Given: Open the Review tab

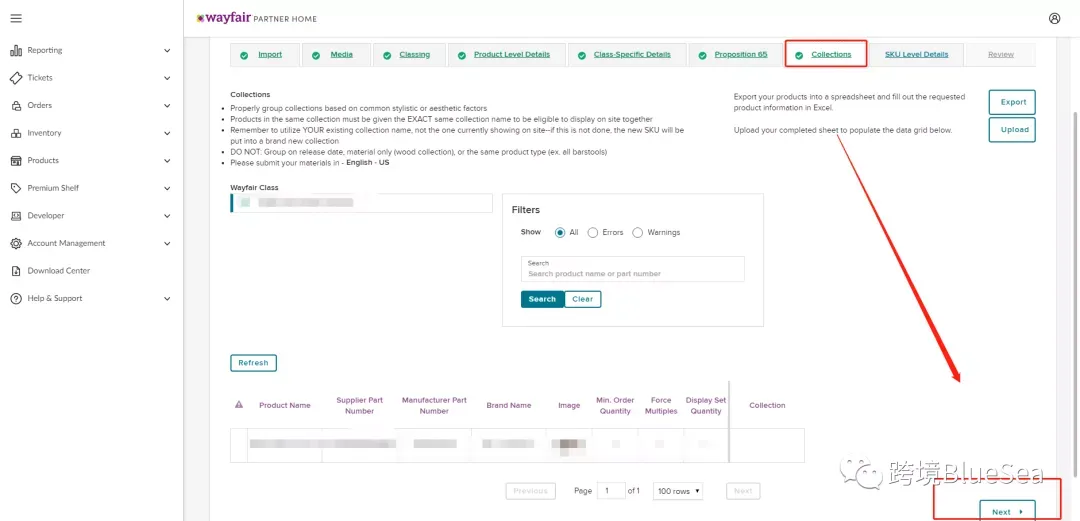Looking at the screenshot, I should click(x=1001, y=54).
